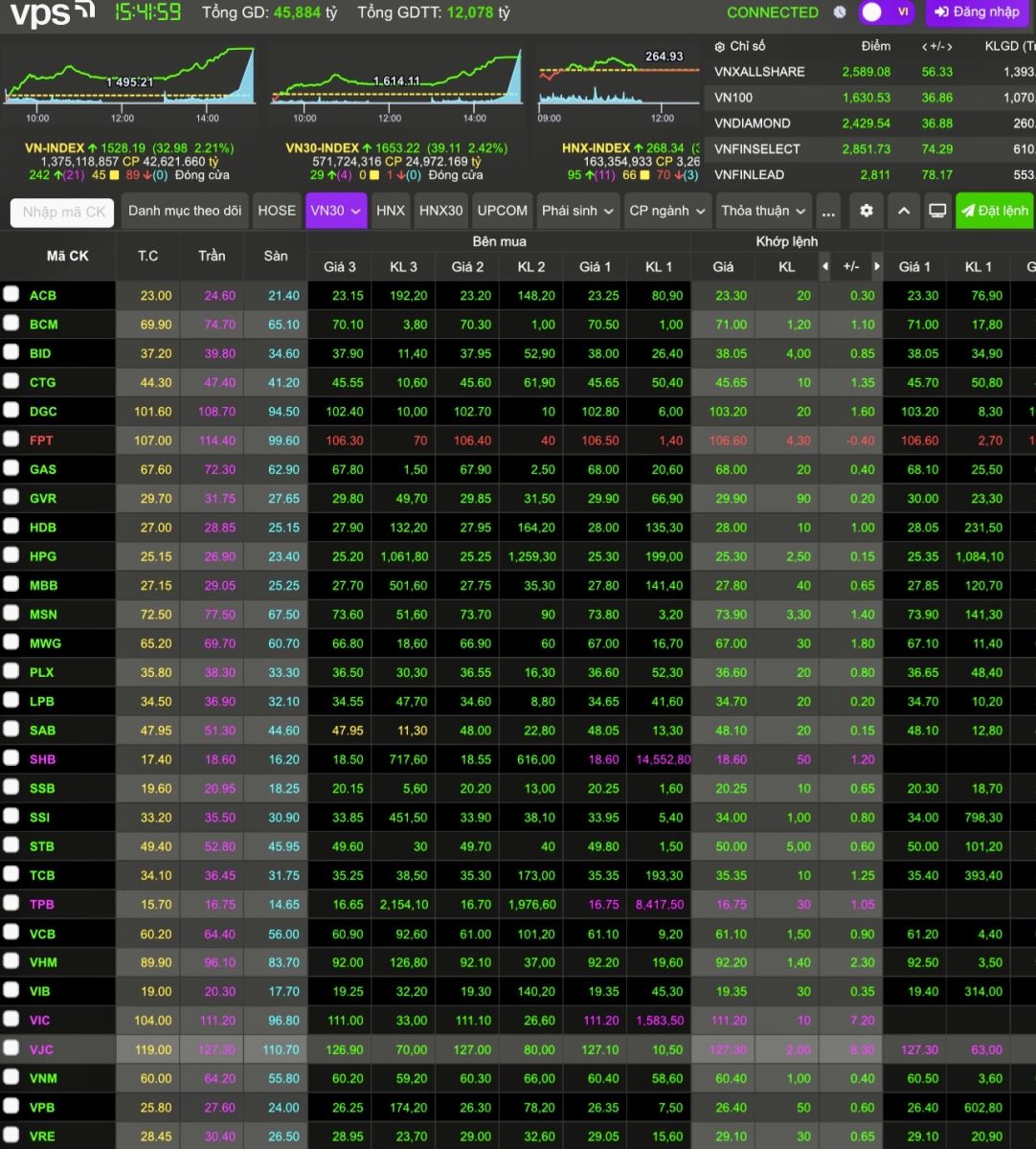
Task: Select the UPCOM tab
Action: tap(503, 211)
